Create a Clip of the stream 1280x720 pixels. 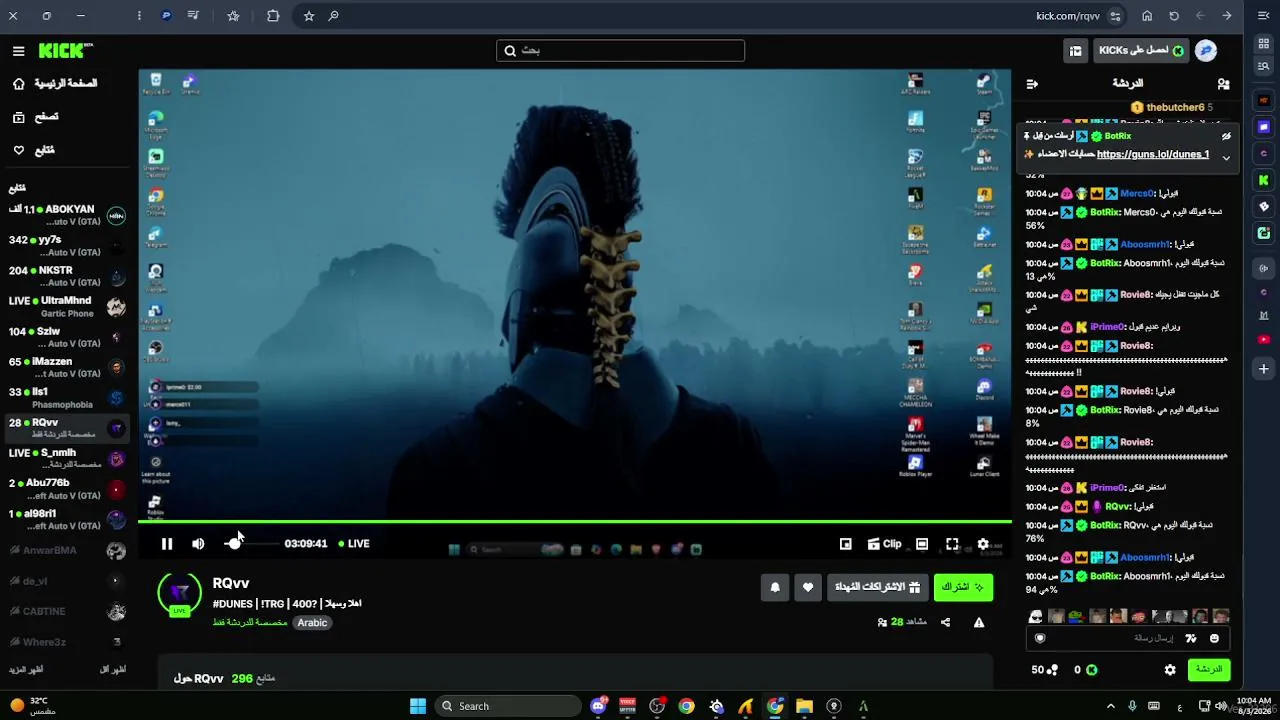pos(884,544)
